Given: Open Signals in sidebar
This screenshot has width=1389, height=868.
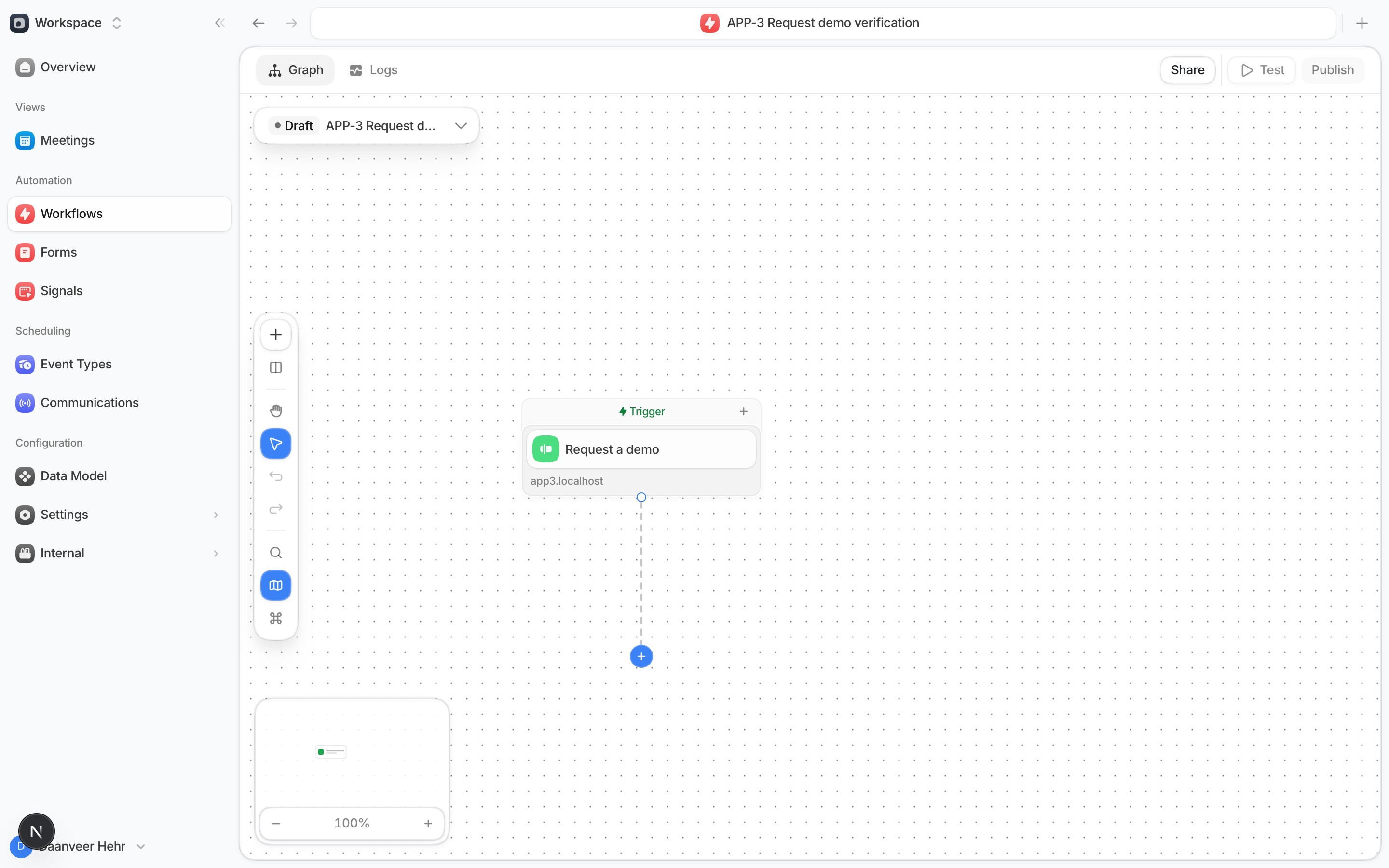Looking at the screenshot, I should pyautogui.click(x=120, y=291).
